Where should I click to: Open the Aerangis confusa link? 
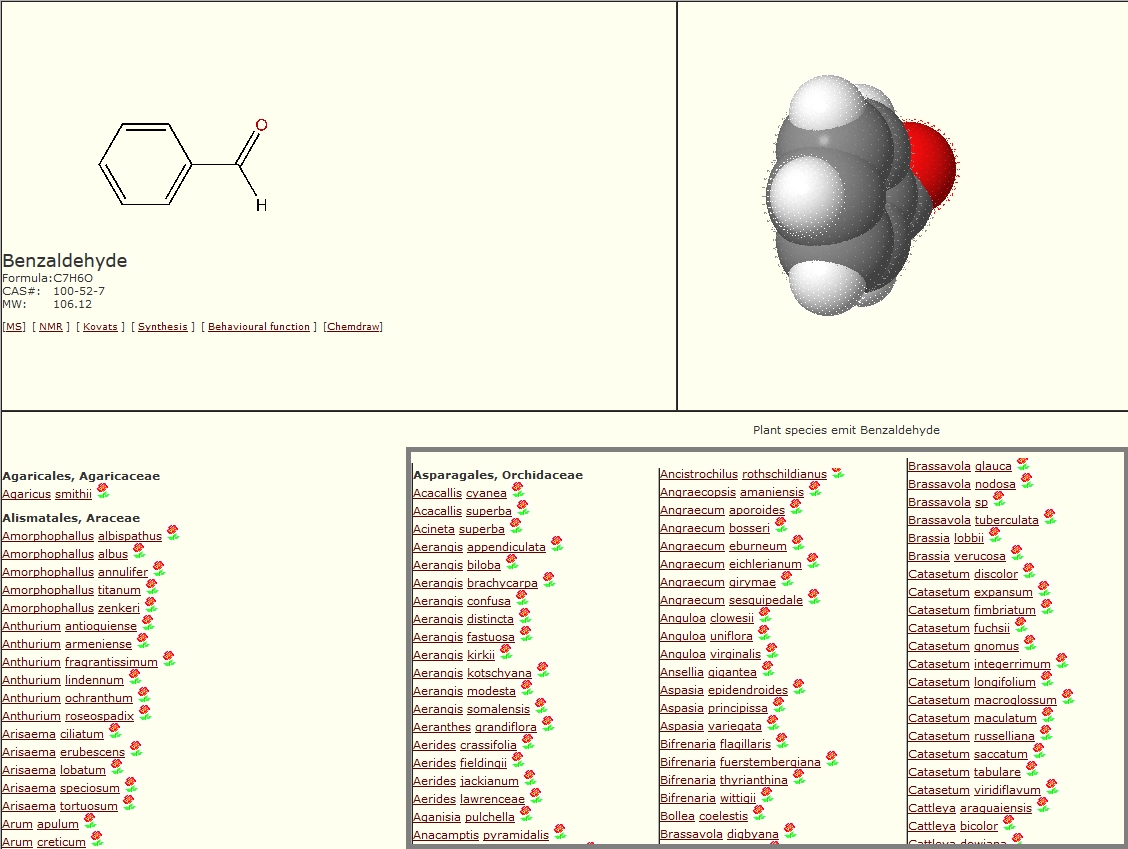click(x=462, y=601)
